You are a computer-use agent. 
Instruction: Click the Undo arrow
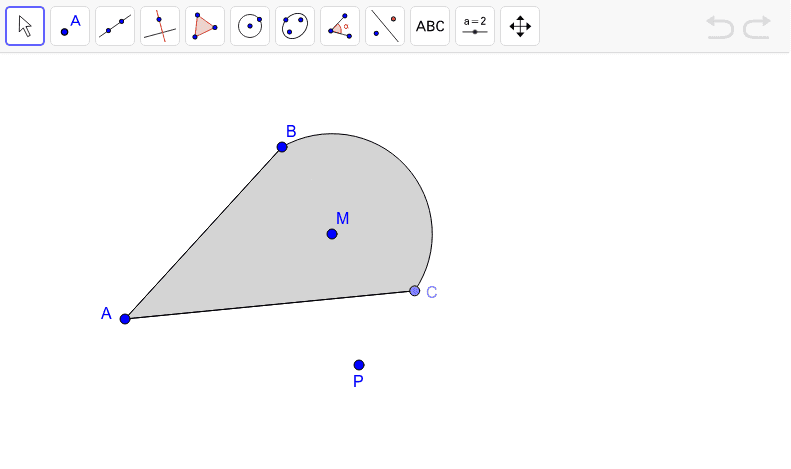pos(720,27)
